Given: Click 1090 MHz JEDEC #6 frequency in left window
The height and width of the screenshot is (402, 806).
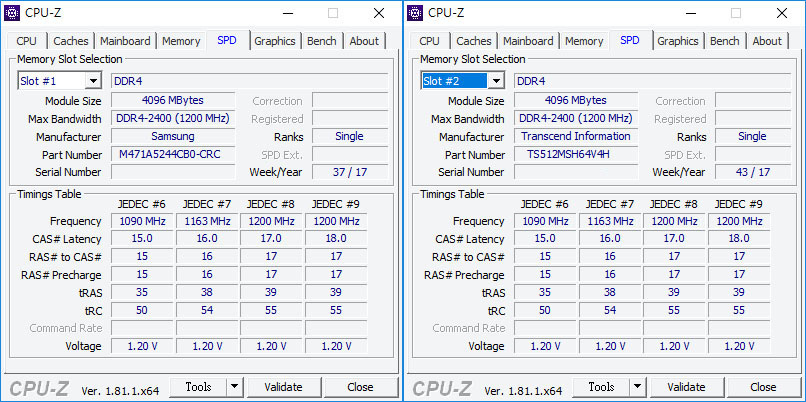Looking at the screenshot, I should point(142,221).
